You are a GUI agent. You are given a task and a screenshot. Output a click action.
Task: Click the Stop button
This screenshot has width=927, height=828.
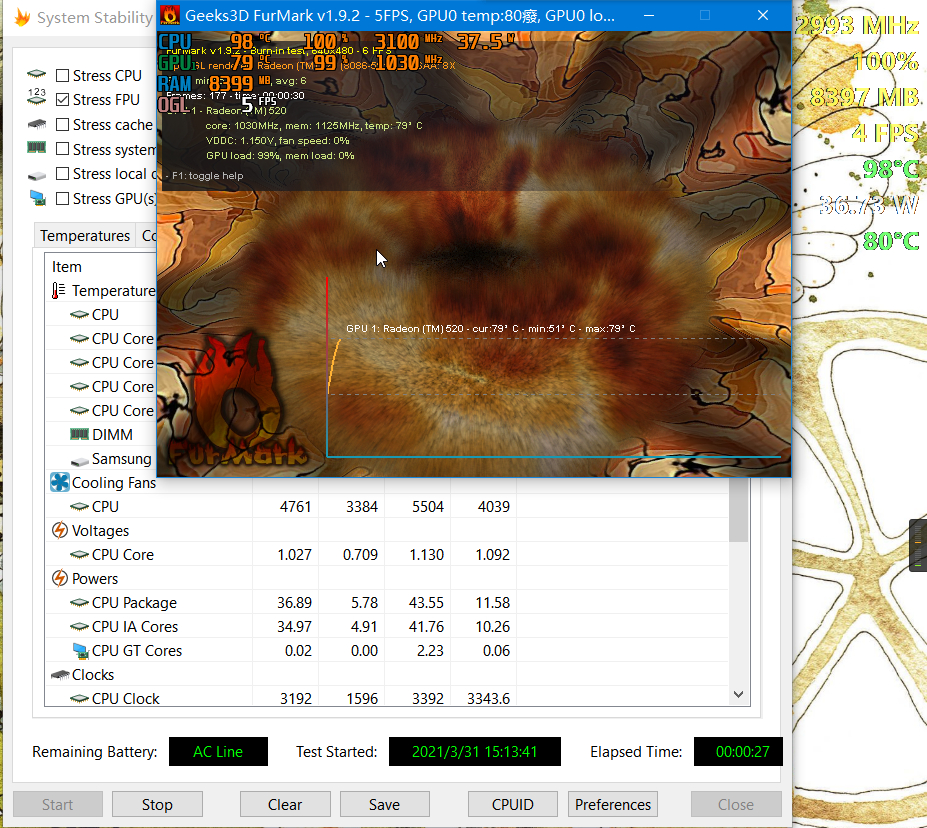pyautogui.click(x=157, y=804)
